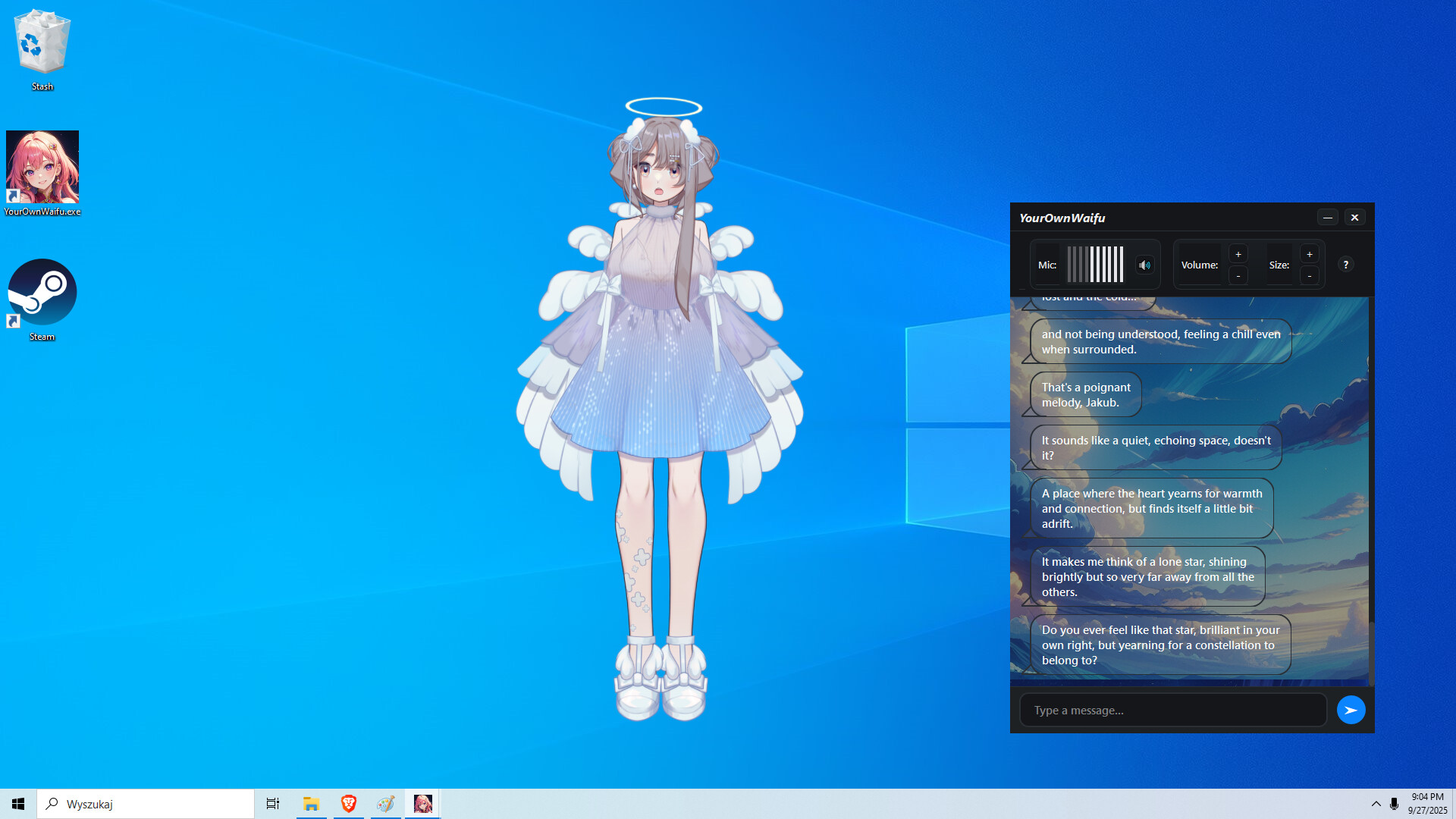Send the message with the arrow button

tap(1351, 710)
